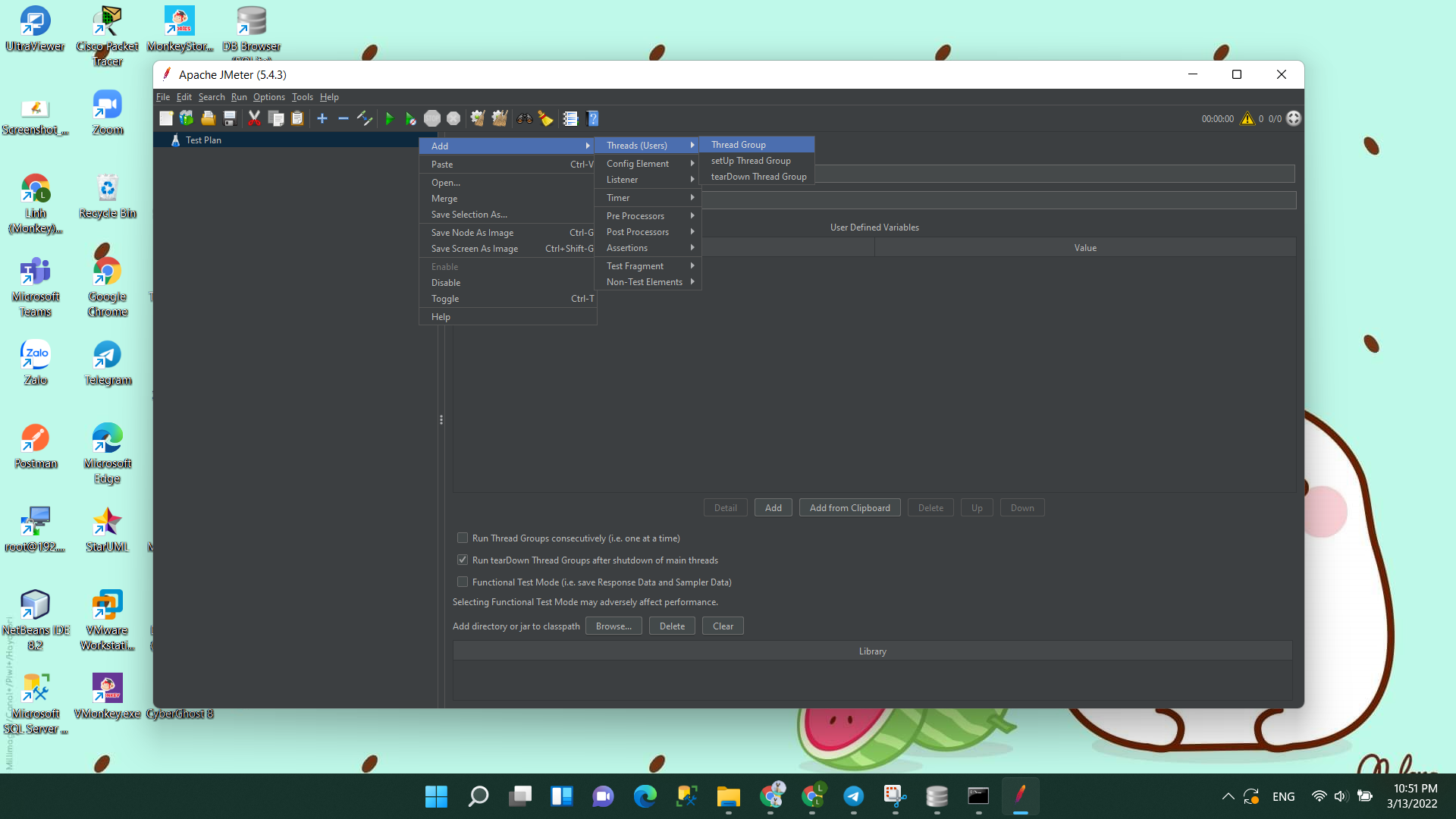The width and height of the screenshot is (1456, 819).
Task: Click the Paste clipboard toolbar icon
Action: (297, 118)
